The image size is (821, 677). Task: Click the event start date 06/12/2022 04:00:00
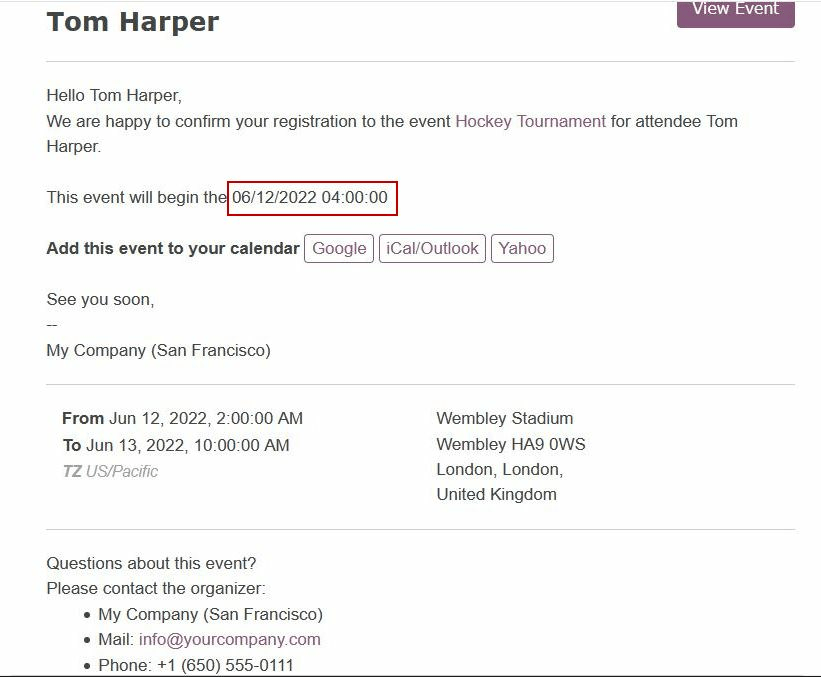[310, 197]
